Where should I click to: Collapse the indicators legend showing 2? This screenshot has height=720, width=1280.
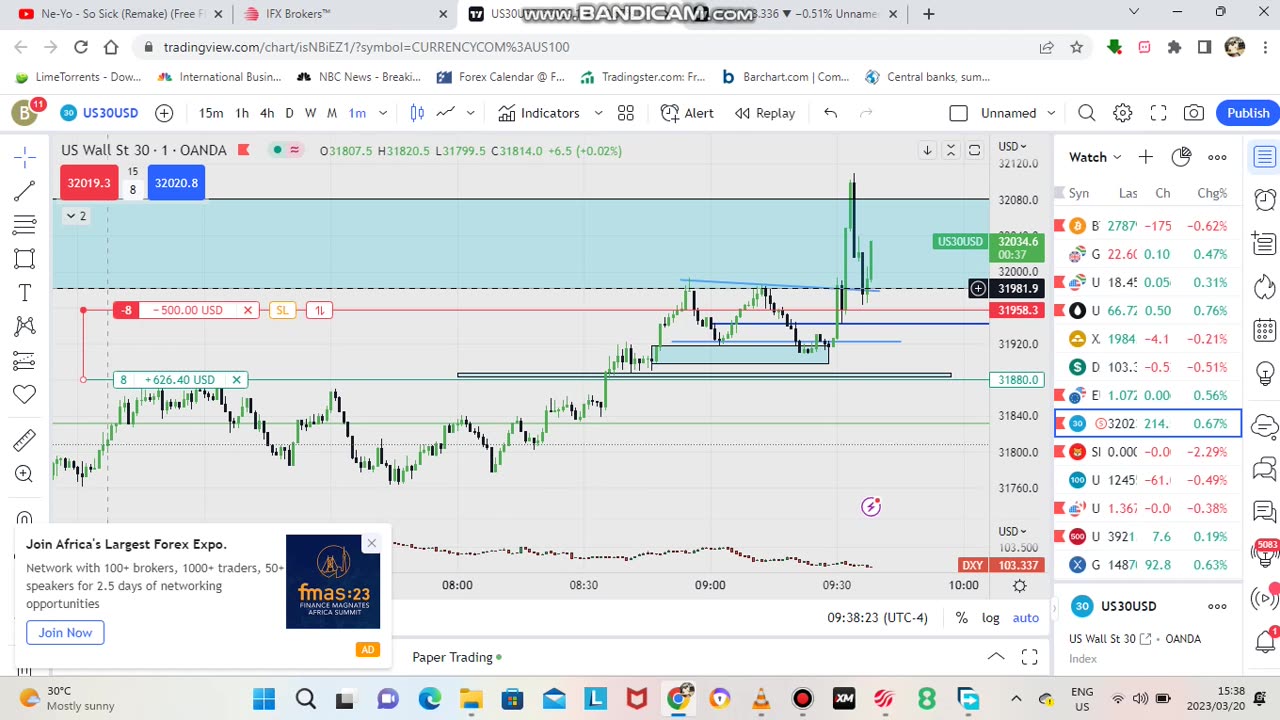[76, 216]
